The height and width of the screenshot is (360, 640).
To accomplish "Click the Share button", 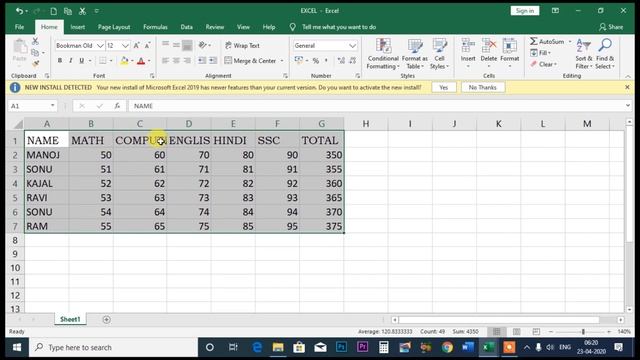I will [611, 27].
